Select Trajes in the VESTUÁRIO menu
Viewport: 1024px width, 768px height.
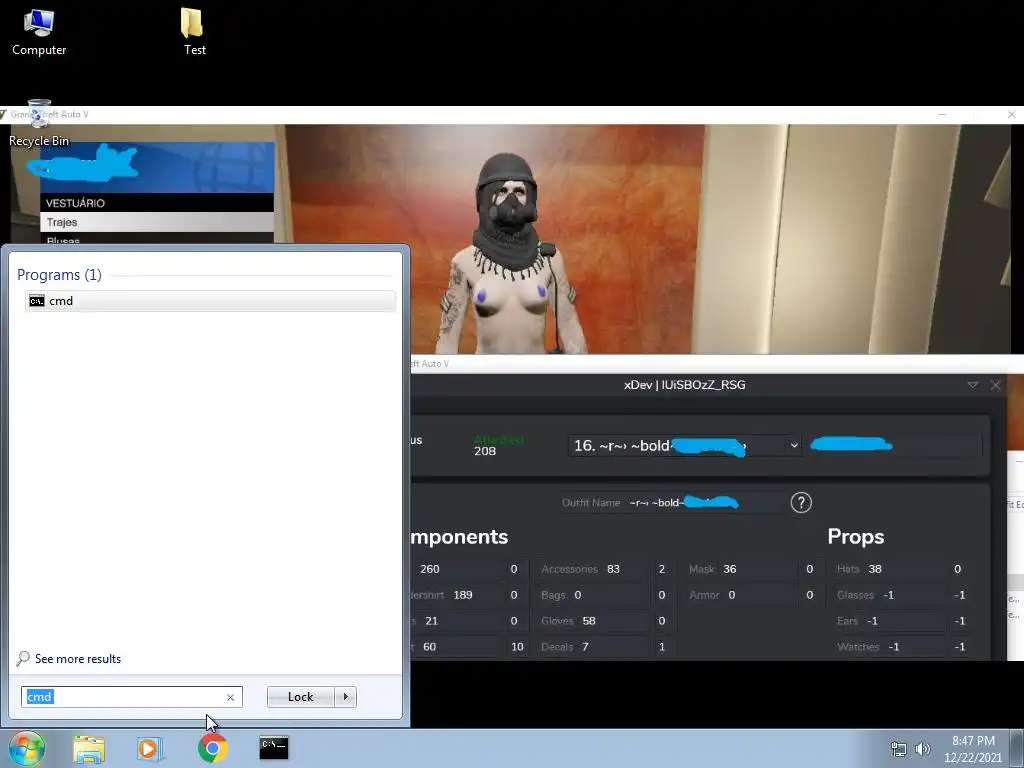tap(157, 222)
